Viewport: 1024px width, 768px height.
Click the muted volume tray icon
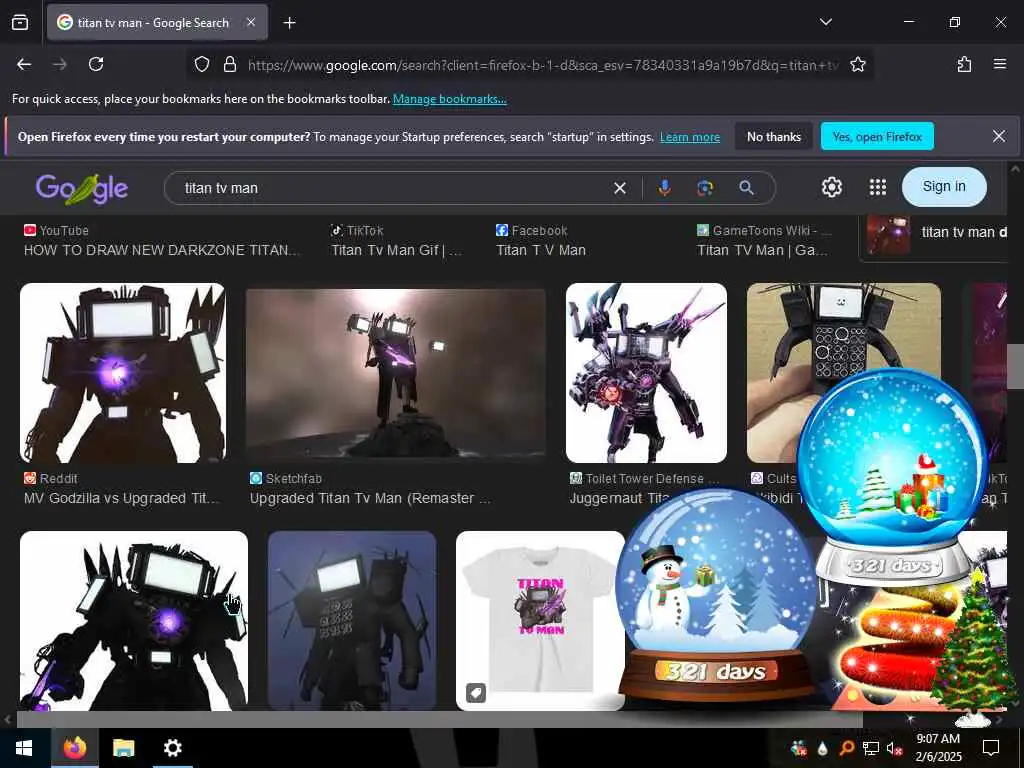(895, 748)
